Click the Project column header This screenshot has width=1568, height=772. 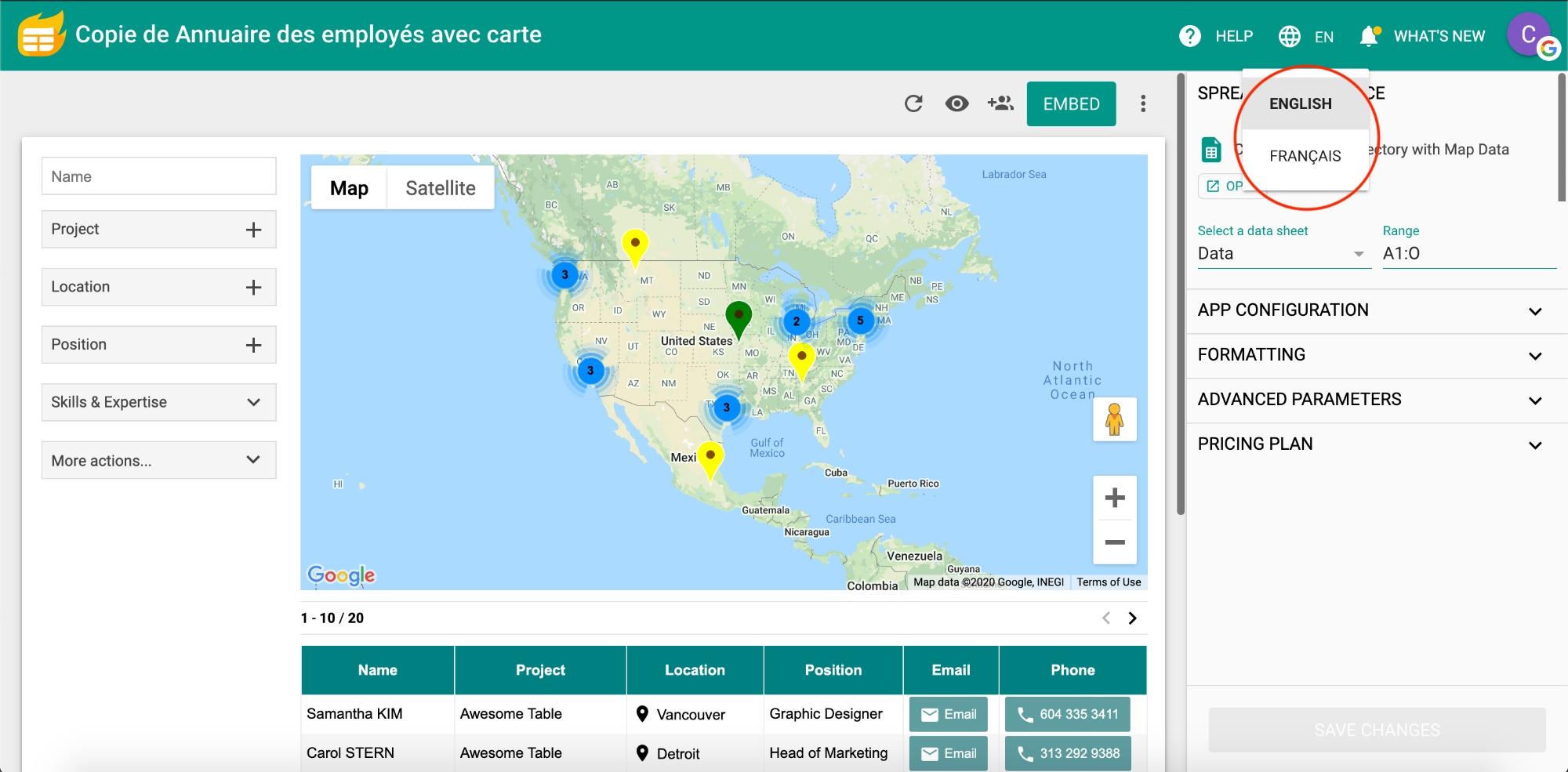click(540, 670)
